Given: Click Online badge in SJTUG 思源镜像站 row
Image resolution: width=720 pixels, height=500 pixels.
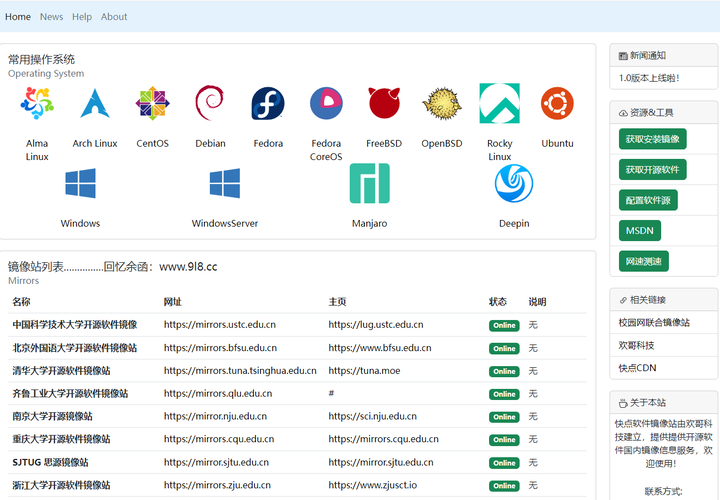Looking at the screenshot, I should click(504, 463).
